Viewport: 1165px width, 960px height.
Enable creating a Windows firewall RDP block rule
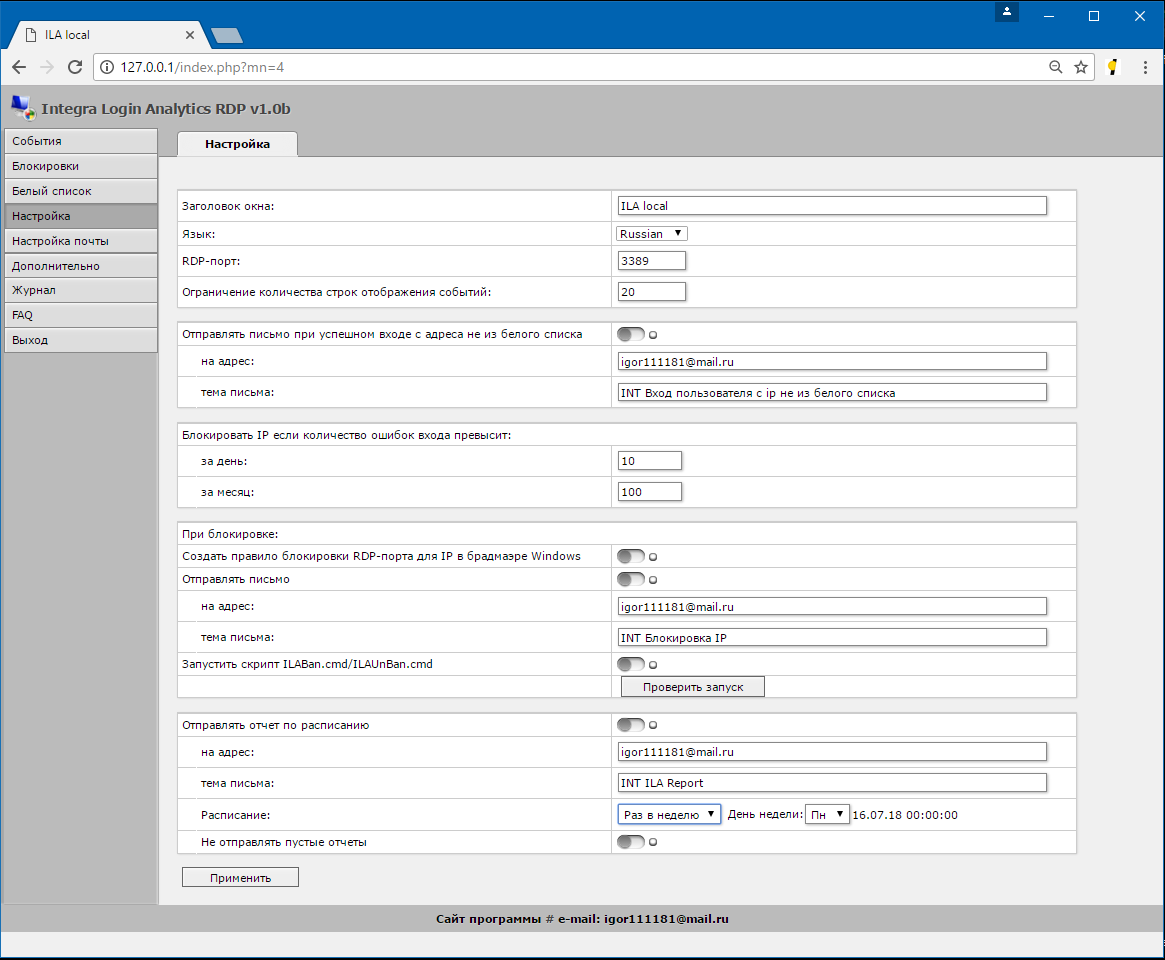631,557
